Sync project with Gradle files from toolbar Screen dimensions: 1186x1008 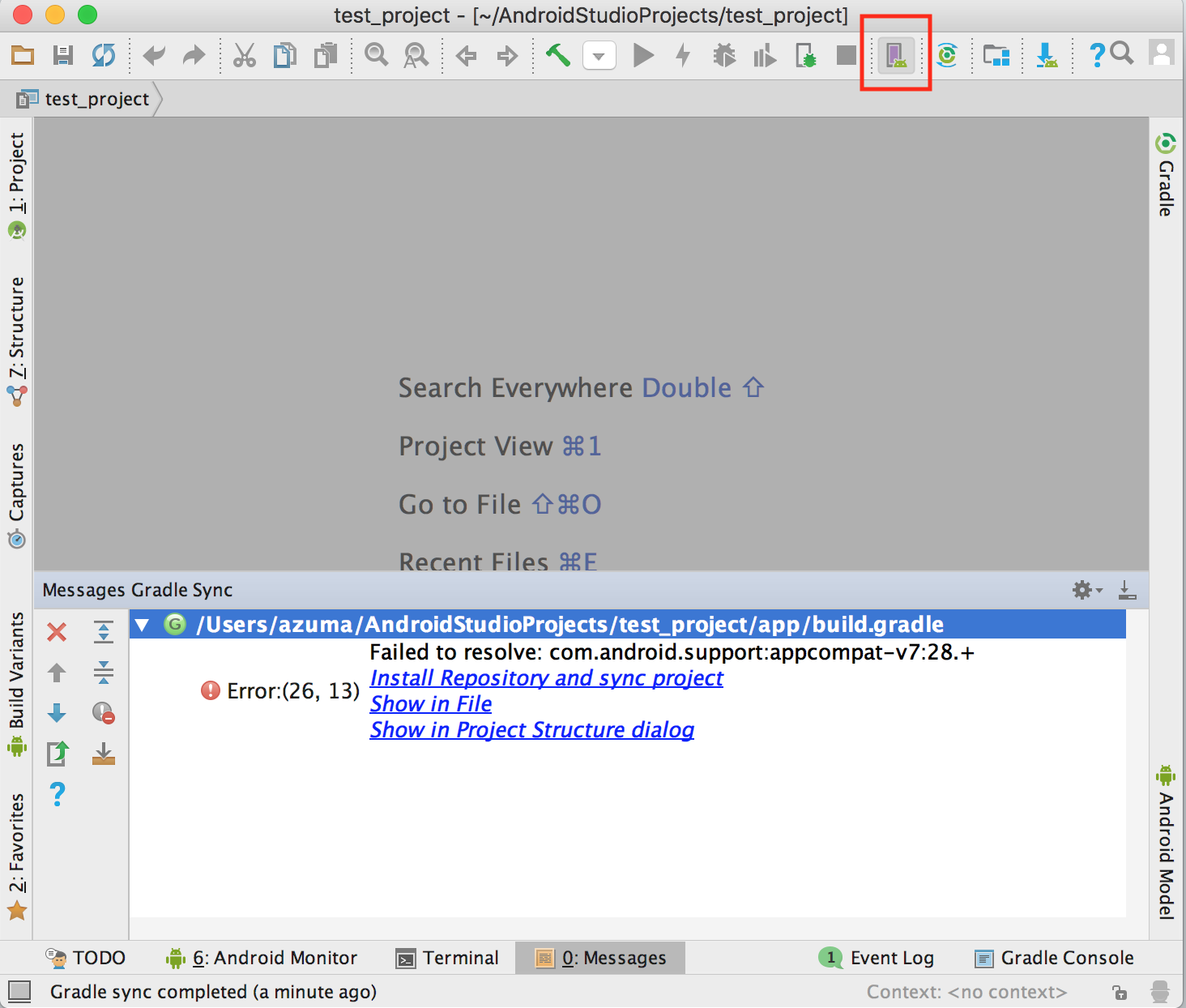(947, 55)
